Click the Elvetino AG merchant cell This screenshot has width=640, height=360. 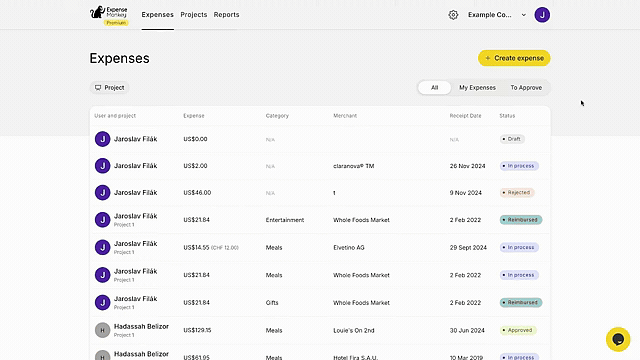349,247
